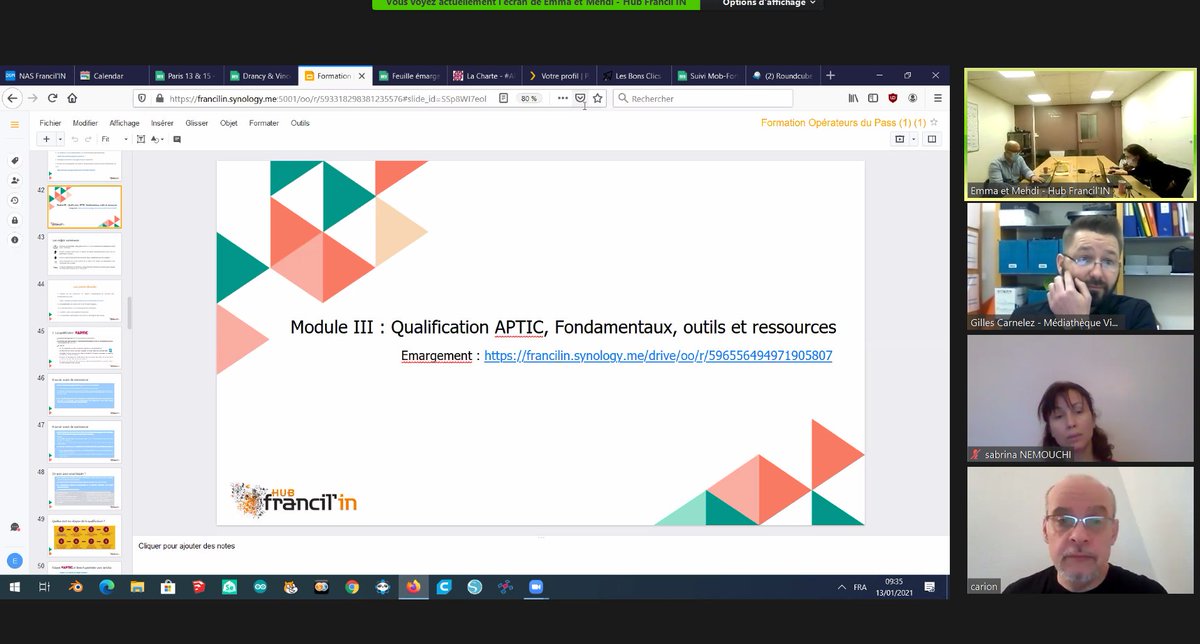Open the lock icon in left sidebar

tap(14, 220)
